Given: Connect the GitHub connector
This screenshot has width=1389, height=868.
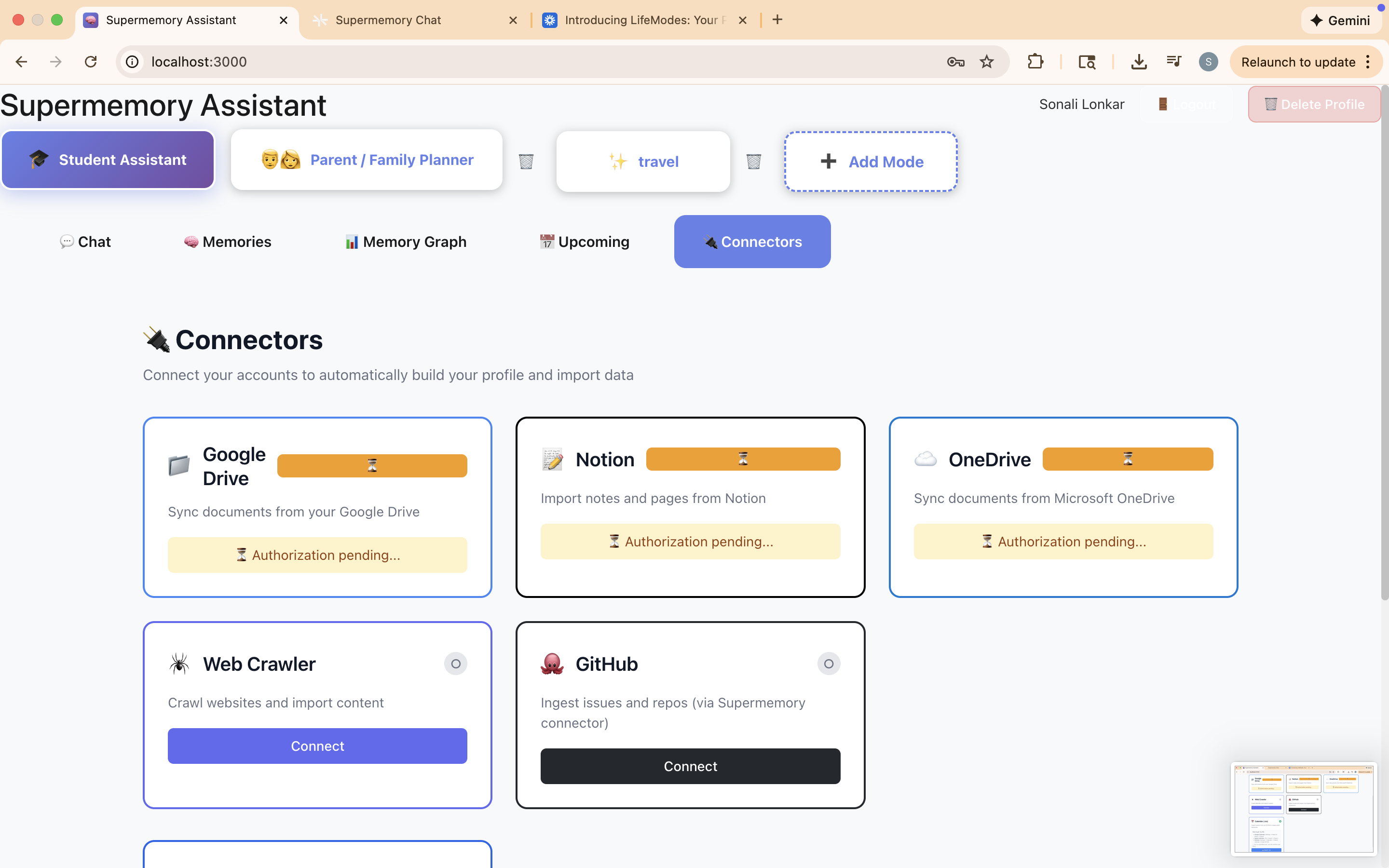Looking at the screenshot, I should coord(690,766).
